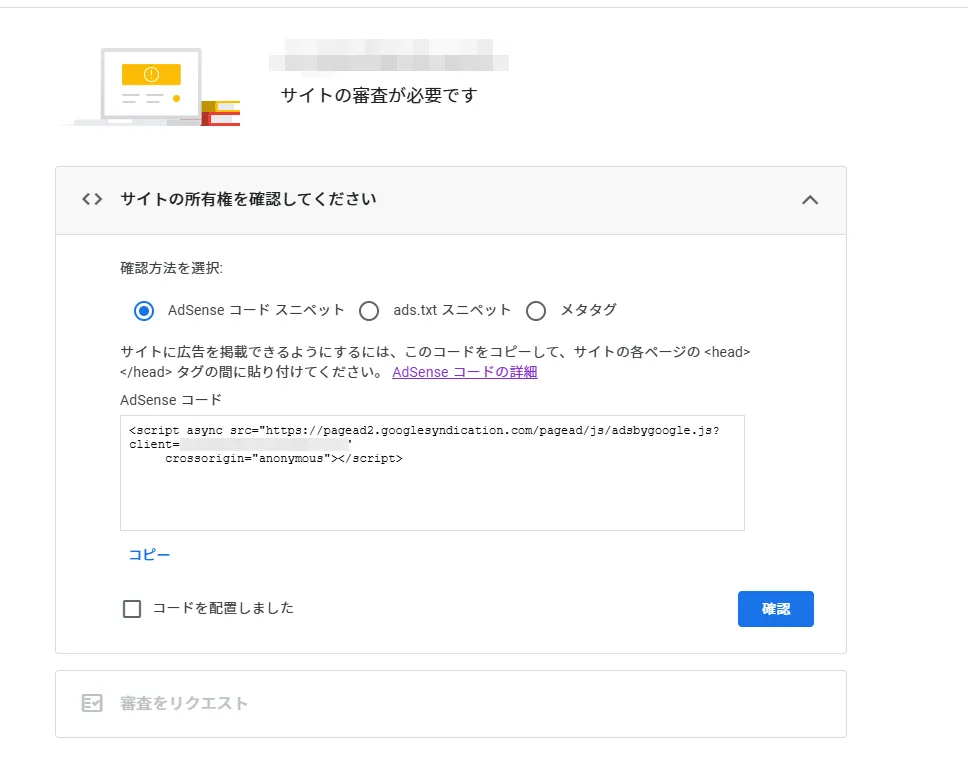
Task: Open the AdSense コードの詳細 link
Action: click(x=465, y=372)
